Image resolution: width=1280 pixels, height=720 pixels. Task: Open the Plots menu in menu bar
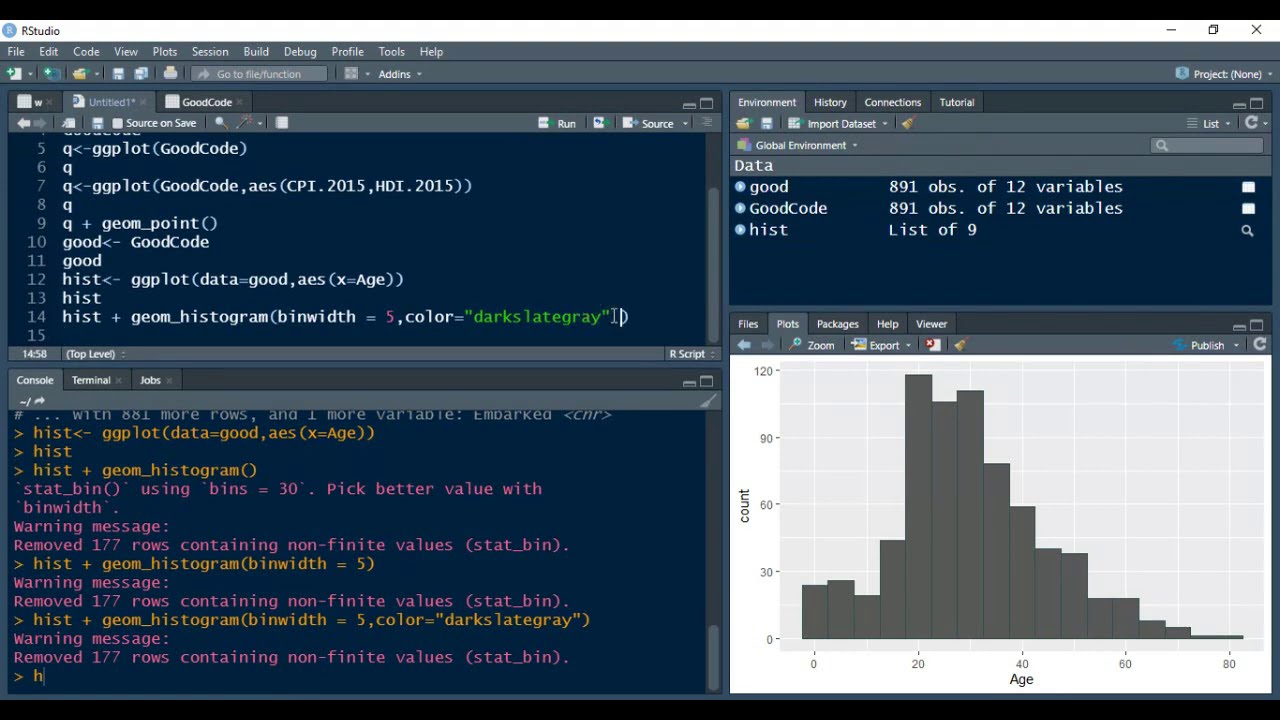click(x=165, y=51)
